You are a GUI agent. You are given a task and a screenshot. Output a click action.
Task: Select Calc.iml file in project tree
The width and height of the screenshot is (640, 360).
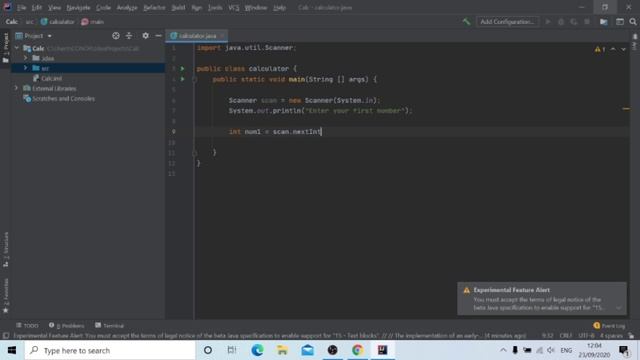[x=47, y=78]
